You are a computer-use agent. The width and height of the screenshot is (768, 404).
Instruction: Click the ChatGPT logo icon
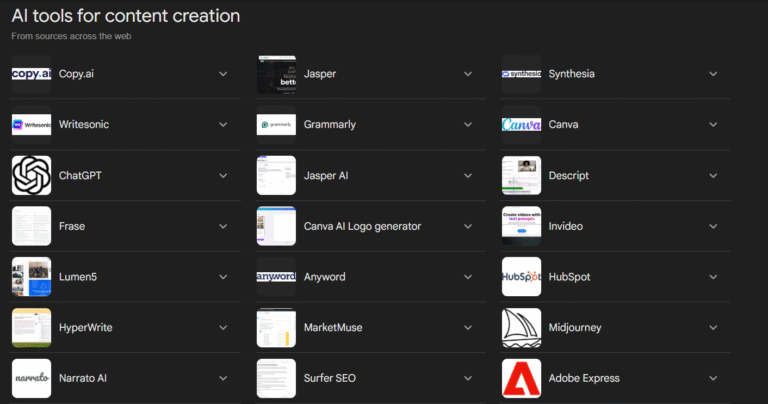pyautogui.click(x=31, y=175)
